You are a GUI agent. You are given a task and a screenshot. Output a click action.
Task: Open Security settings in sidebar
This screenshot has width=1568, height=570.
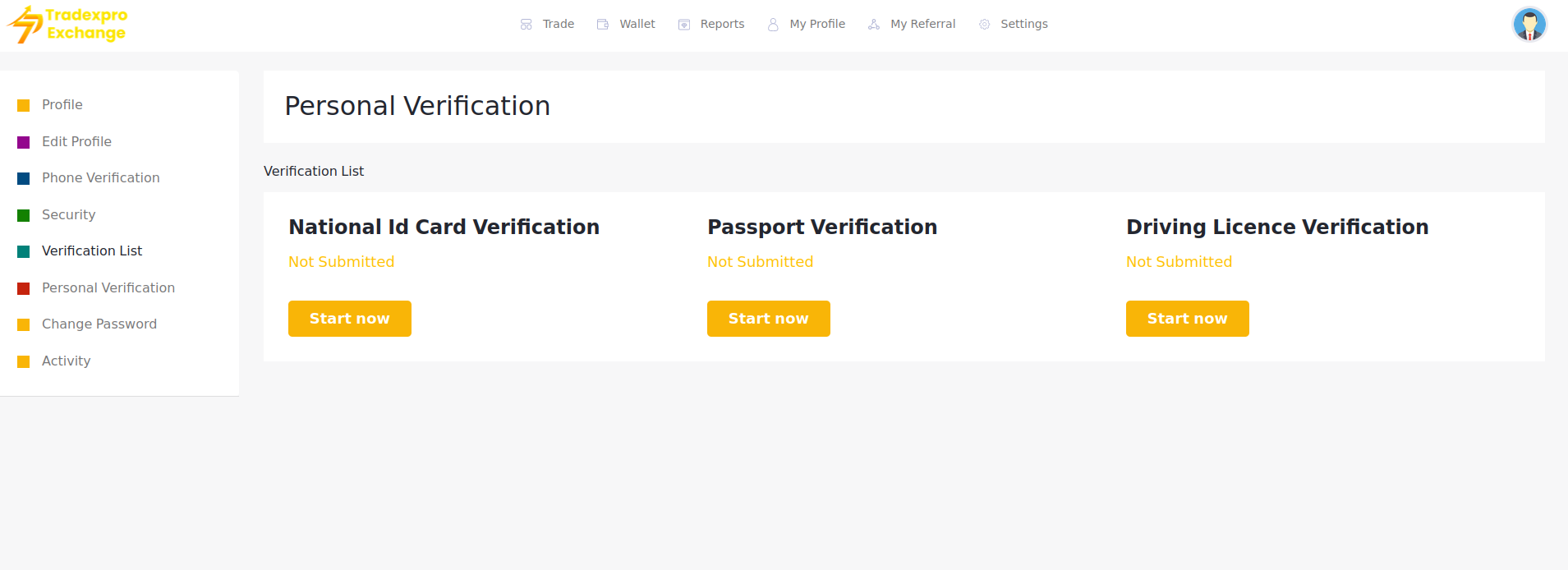[x=69, y=214]
